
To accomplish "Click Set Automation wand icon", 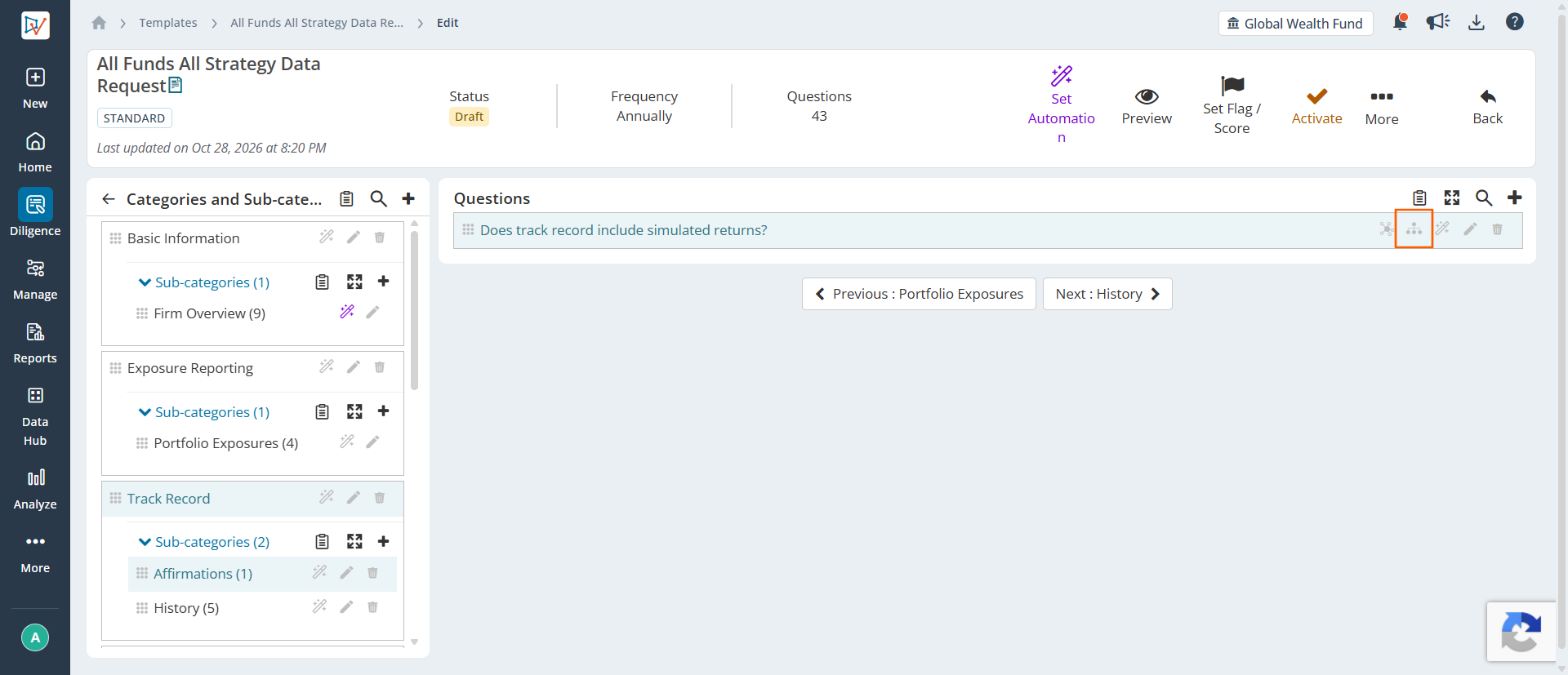I will click(1062, 76).
